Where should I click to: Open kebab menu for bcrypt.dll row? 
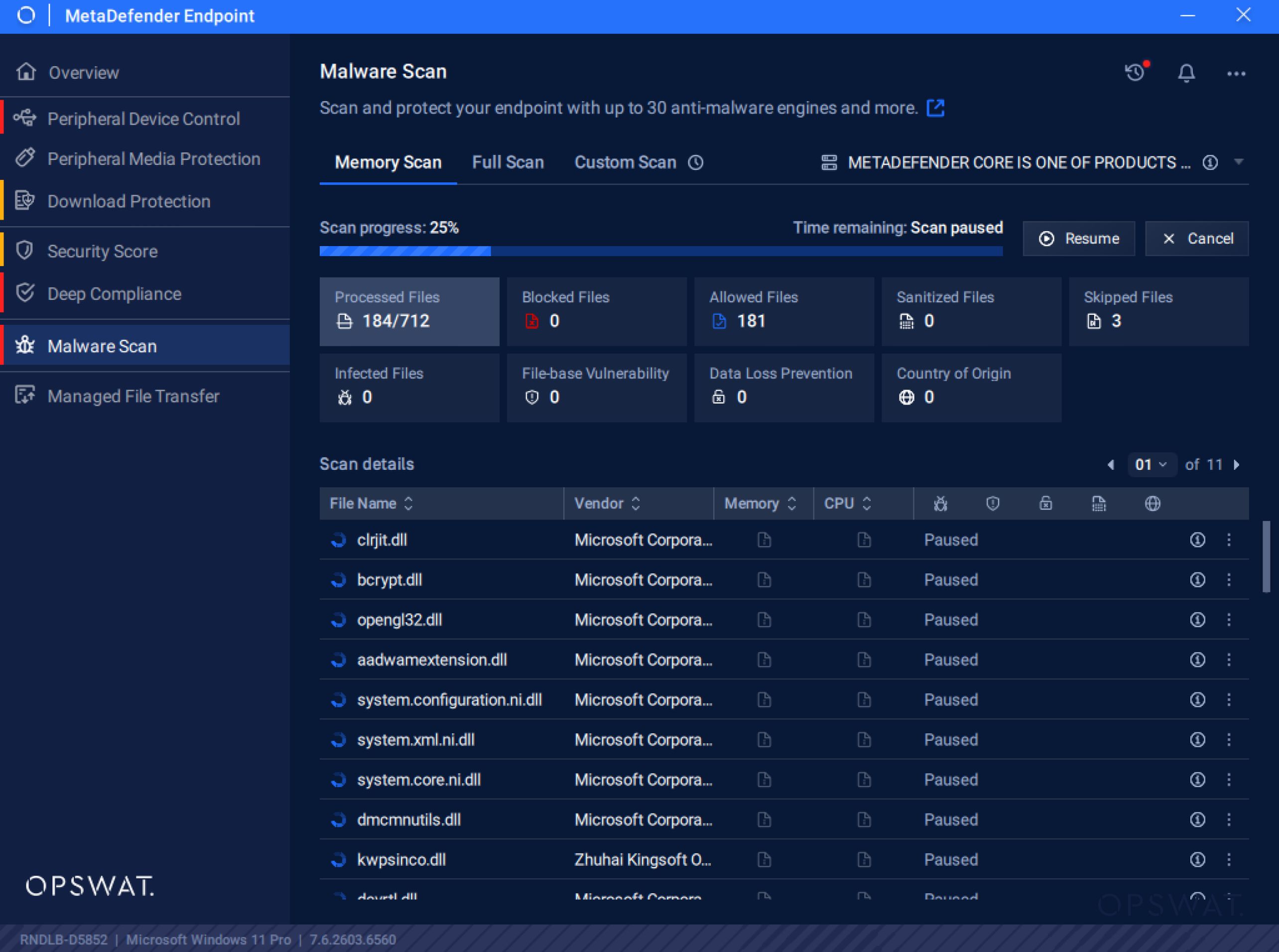(x=1229, y=580)
